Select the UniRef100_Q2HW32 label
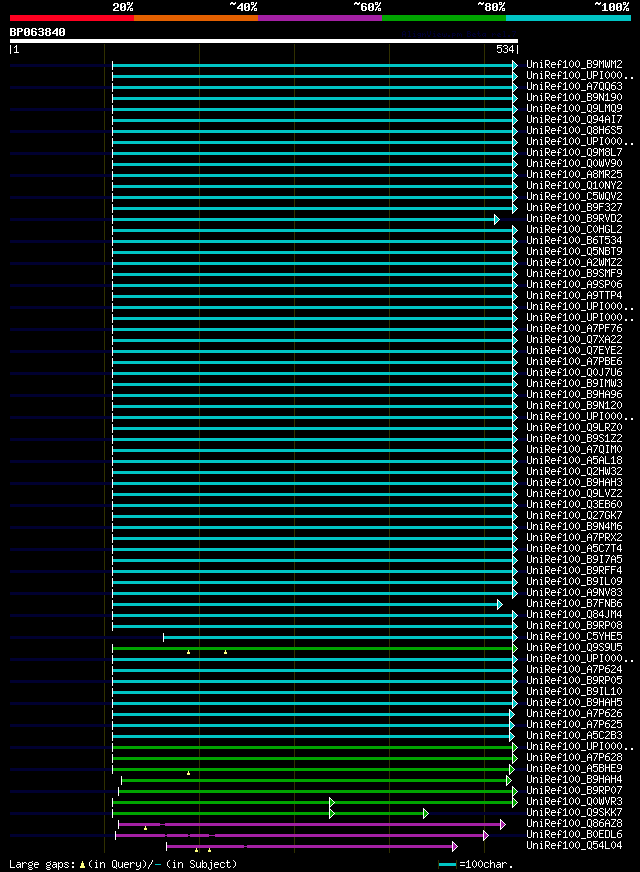The height and width of the screenshot is (872, 640). pos(574,472)
